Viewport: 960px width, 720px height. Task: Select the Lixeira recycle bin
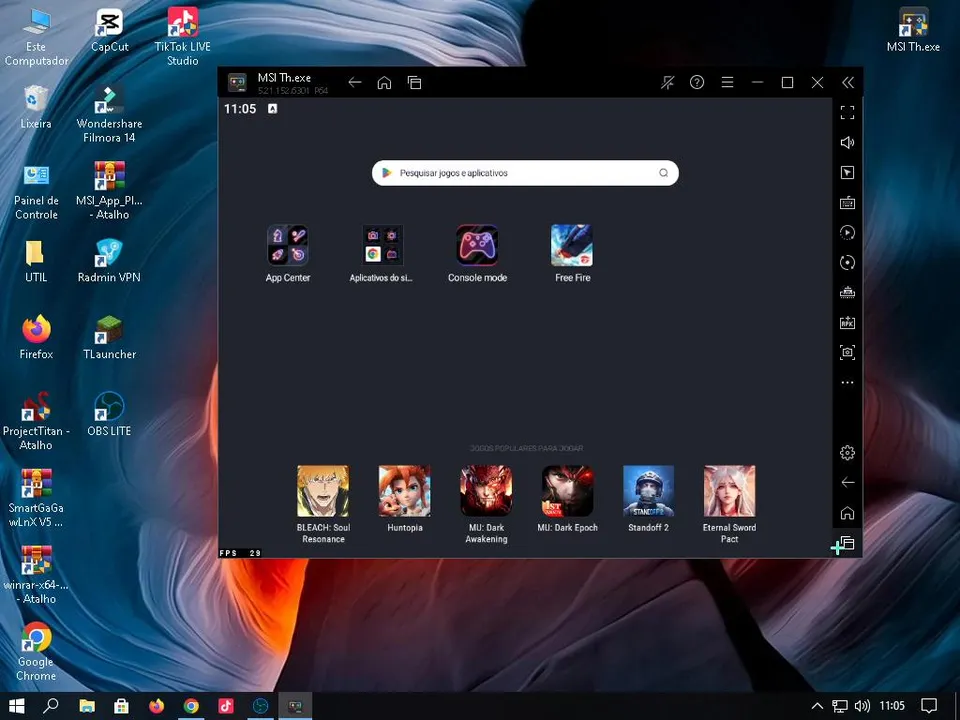click(x=36, y=108)
